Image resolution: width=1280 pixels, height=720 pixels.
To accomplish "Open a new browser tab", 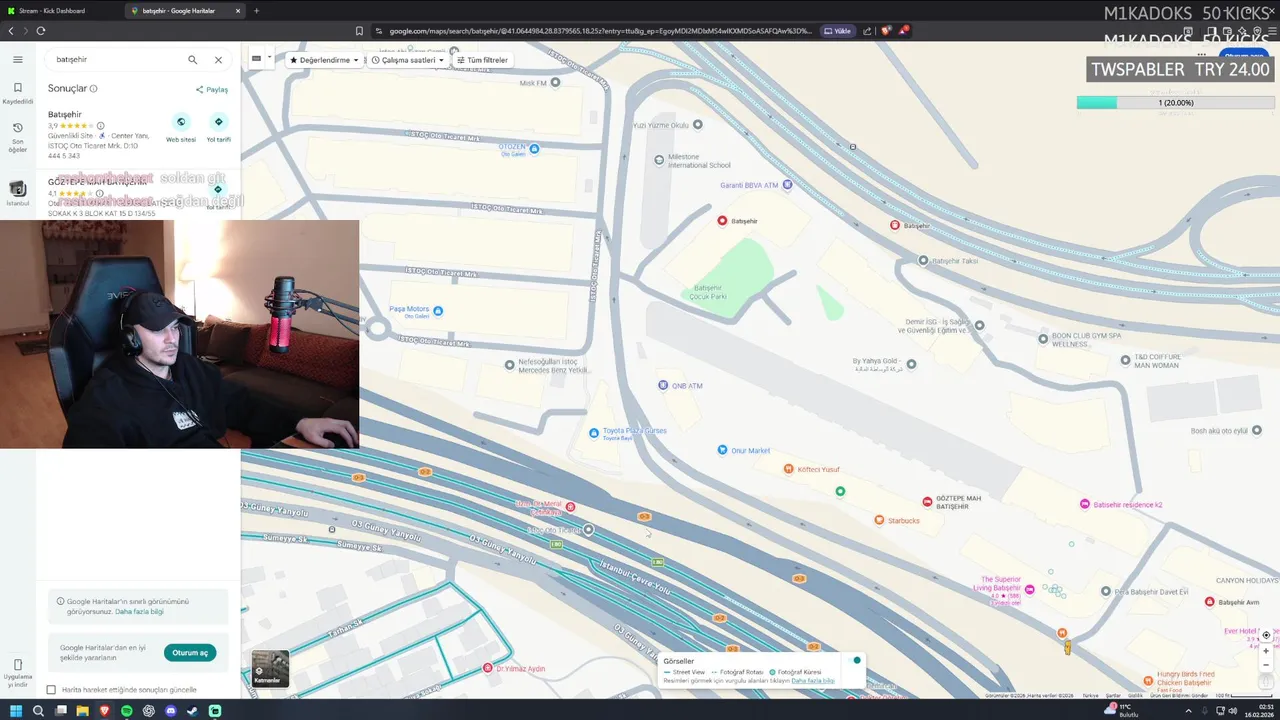I will pos(256,10).
